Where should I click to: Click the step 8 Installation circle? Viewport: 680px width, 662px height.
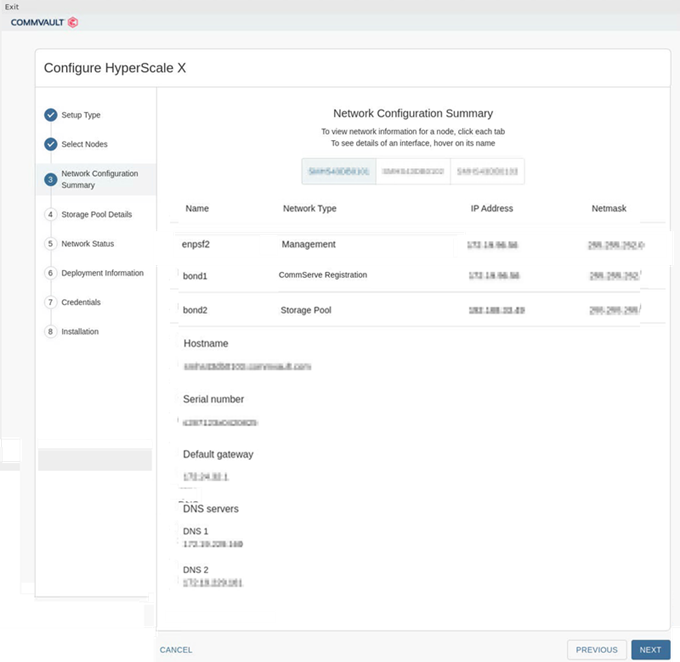coord(50,331)
